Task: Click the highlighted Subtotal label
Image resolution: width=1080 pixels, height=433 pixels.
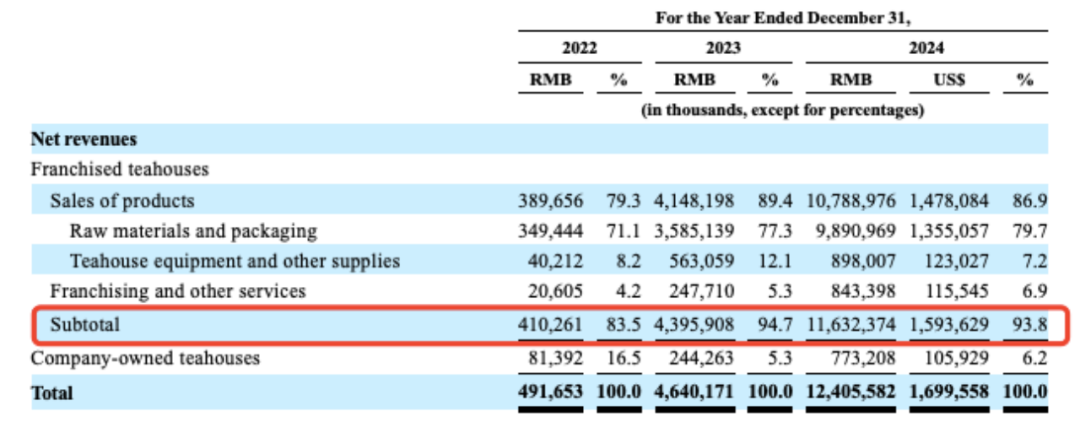Action: point(85,324)
